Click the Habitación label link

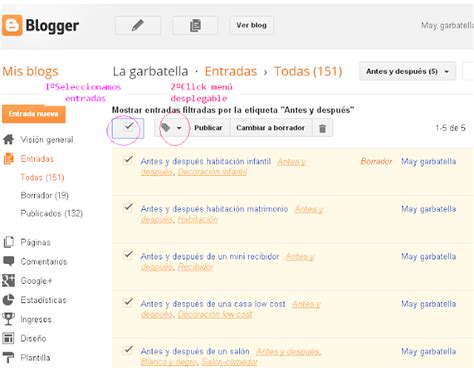pyautogui.click(x=197, y=219)
